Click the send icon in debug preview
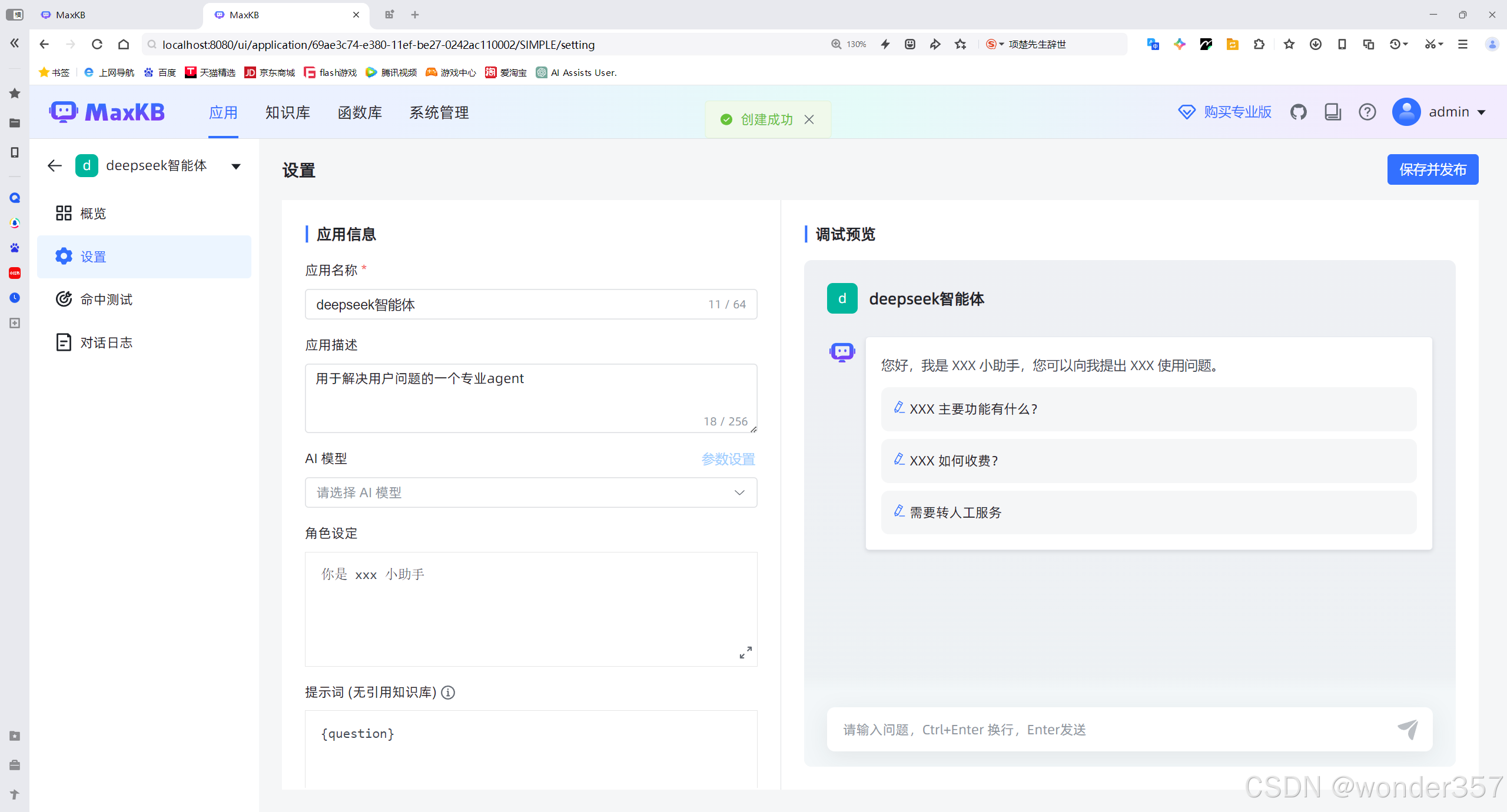The image size is (1507, 812). (x=1408, y=730)
